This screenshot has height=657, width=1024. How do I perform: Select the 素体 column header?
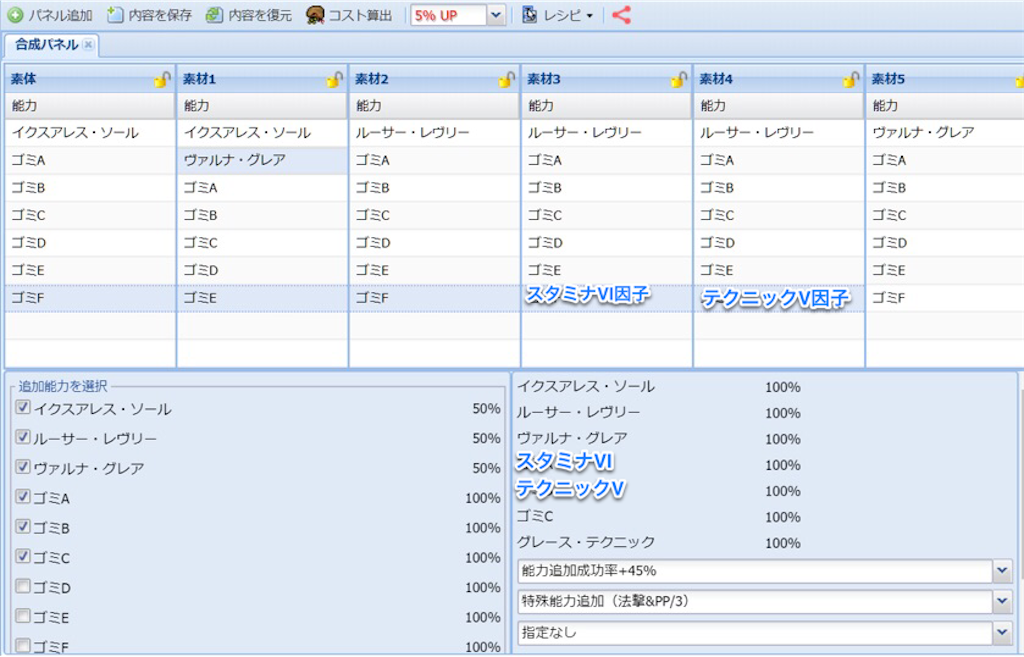click(x=90, y=79)
